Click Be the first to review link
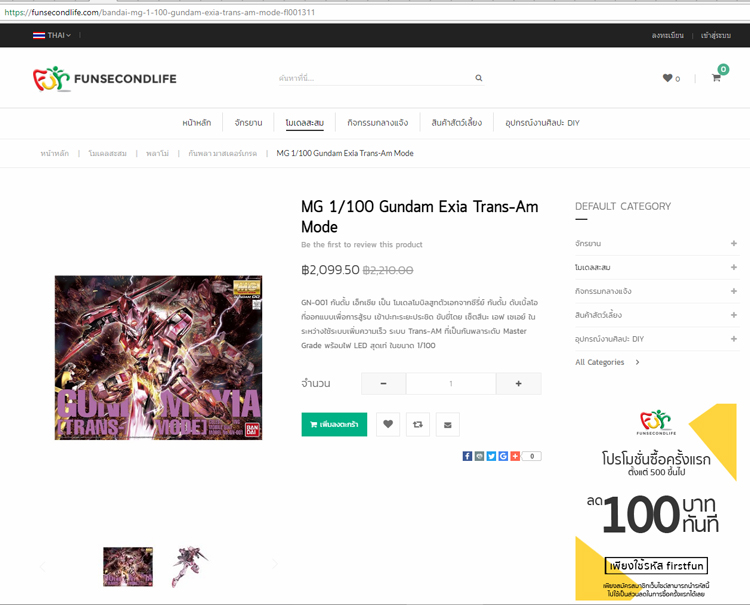Viewport: 750px width, 605px height. coord(362,244)
